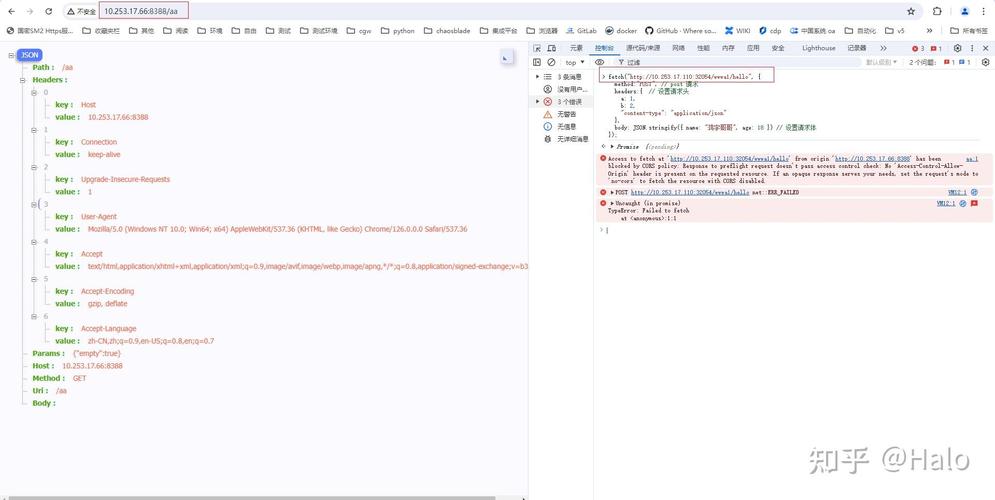Go back with the browser back arrow
The width and height of the screenshot is (995, 500).
tap(11, 11)
